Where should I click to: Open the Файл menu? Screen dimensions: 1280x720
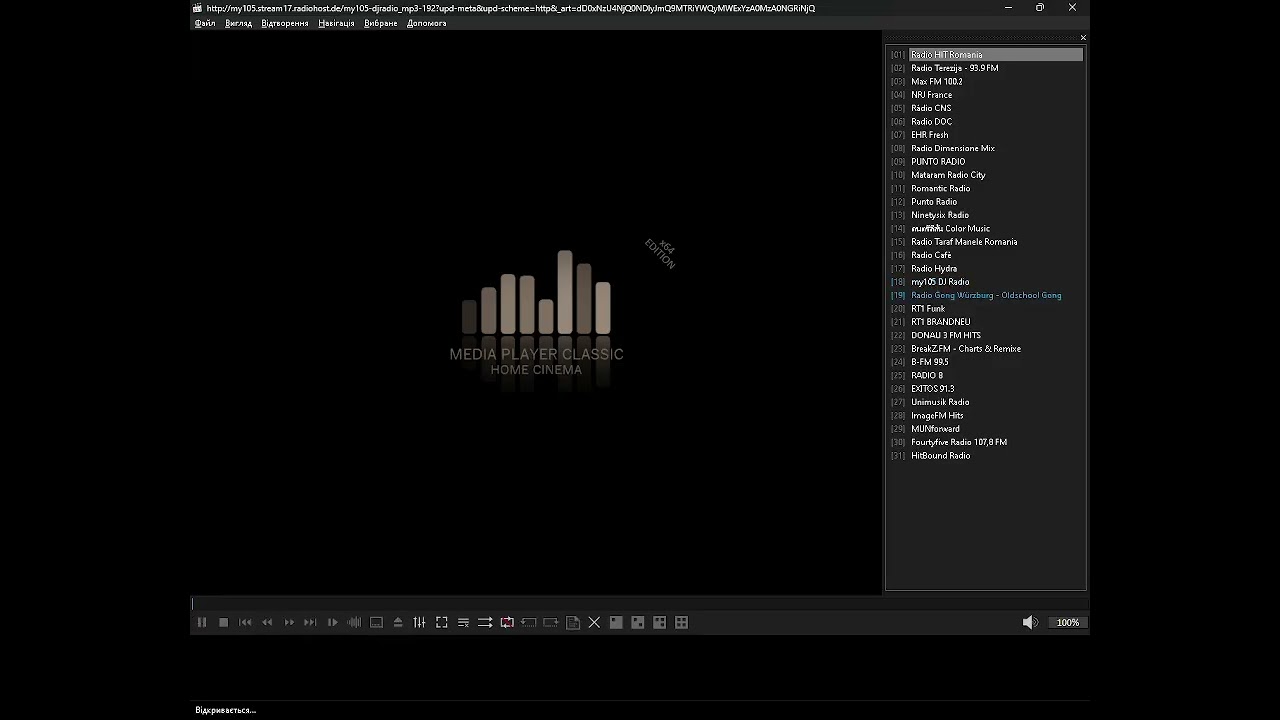tap(205, 23)
